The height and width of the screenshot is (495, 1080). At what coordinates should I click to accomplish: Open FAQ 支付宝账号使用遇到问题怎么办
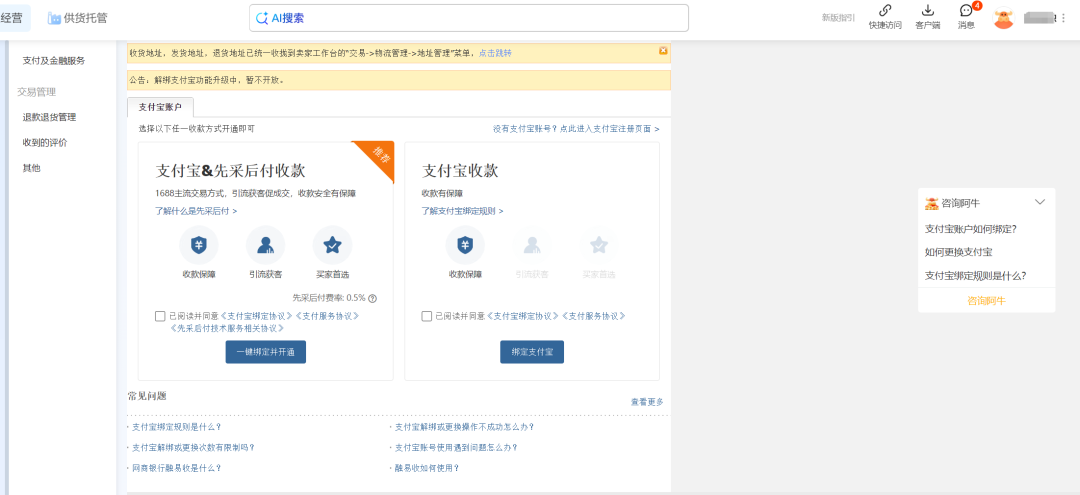coord(457,447)
